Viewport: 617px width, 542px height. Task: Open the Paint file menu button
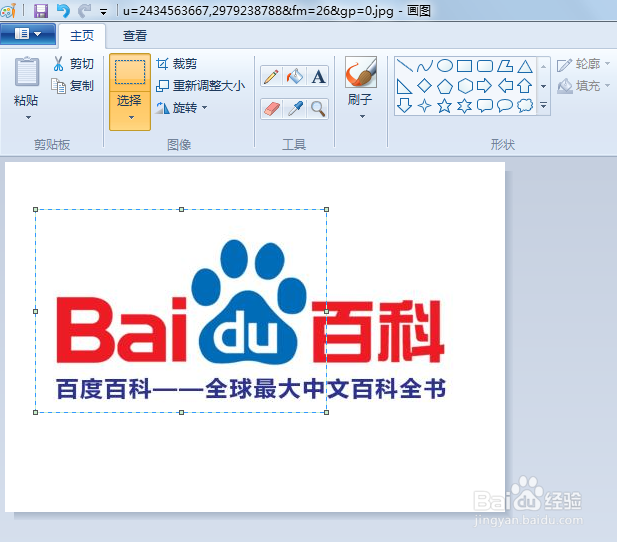28,34
